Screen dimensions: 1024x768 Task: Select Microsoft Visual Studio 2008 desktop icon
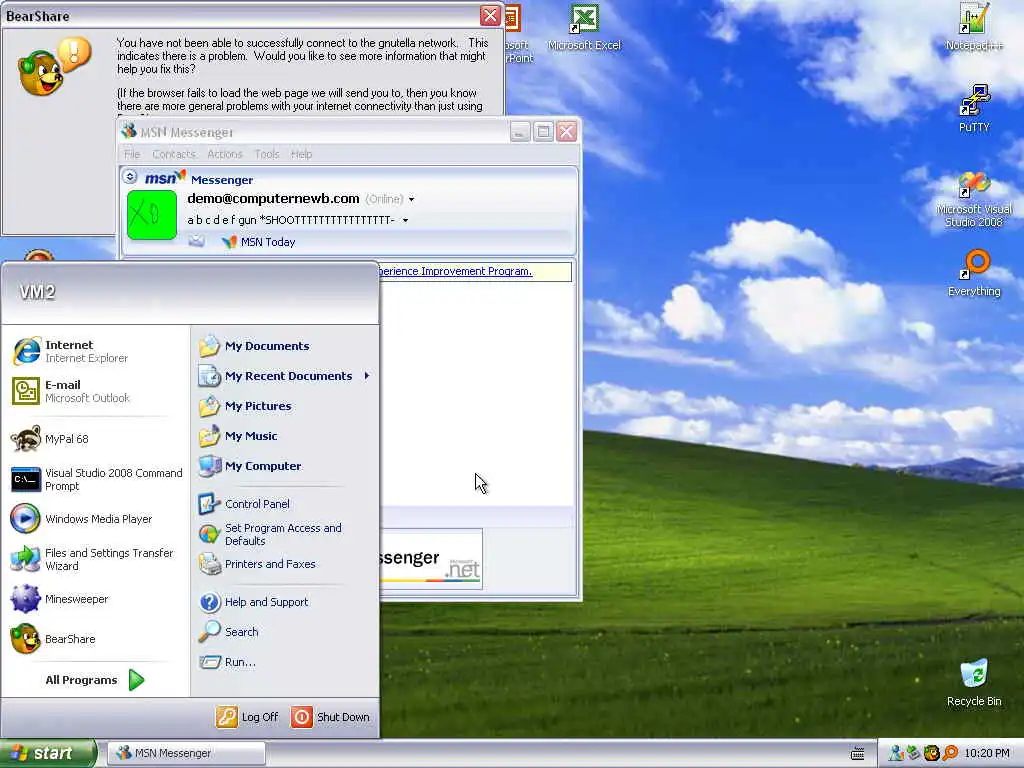pos(974,199)
